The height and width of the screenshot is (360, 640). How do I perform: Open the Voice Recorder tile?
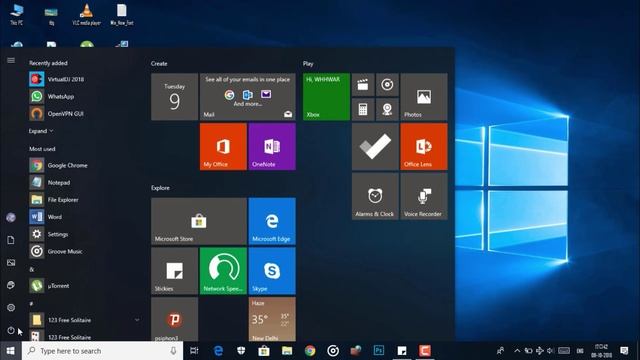[424, 196]
